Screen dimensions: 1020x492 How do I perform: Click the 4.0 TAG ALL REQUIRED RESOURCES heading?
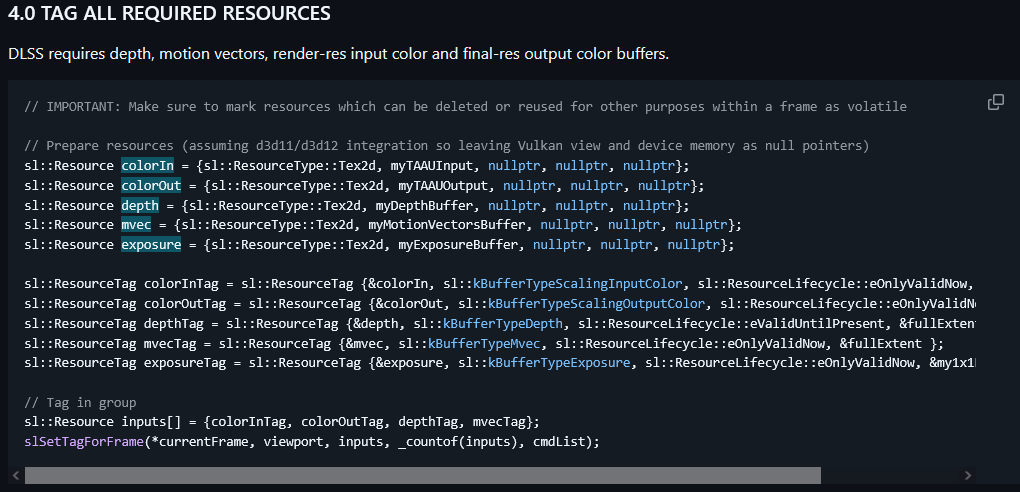tap(169, 13)
